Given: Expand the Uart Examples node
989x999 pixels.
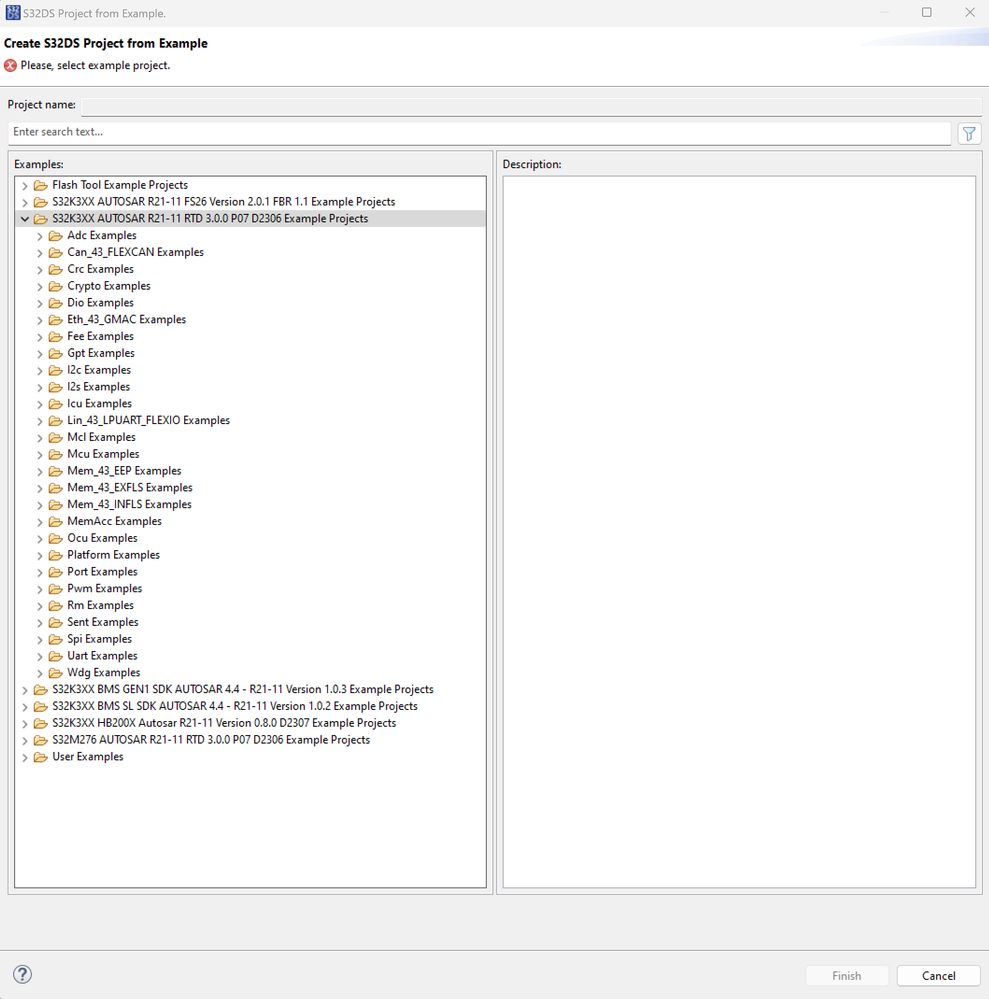Looking at the screenshot, I should click(x=40, y=656).
